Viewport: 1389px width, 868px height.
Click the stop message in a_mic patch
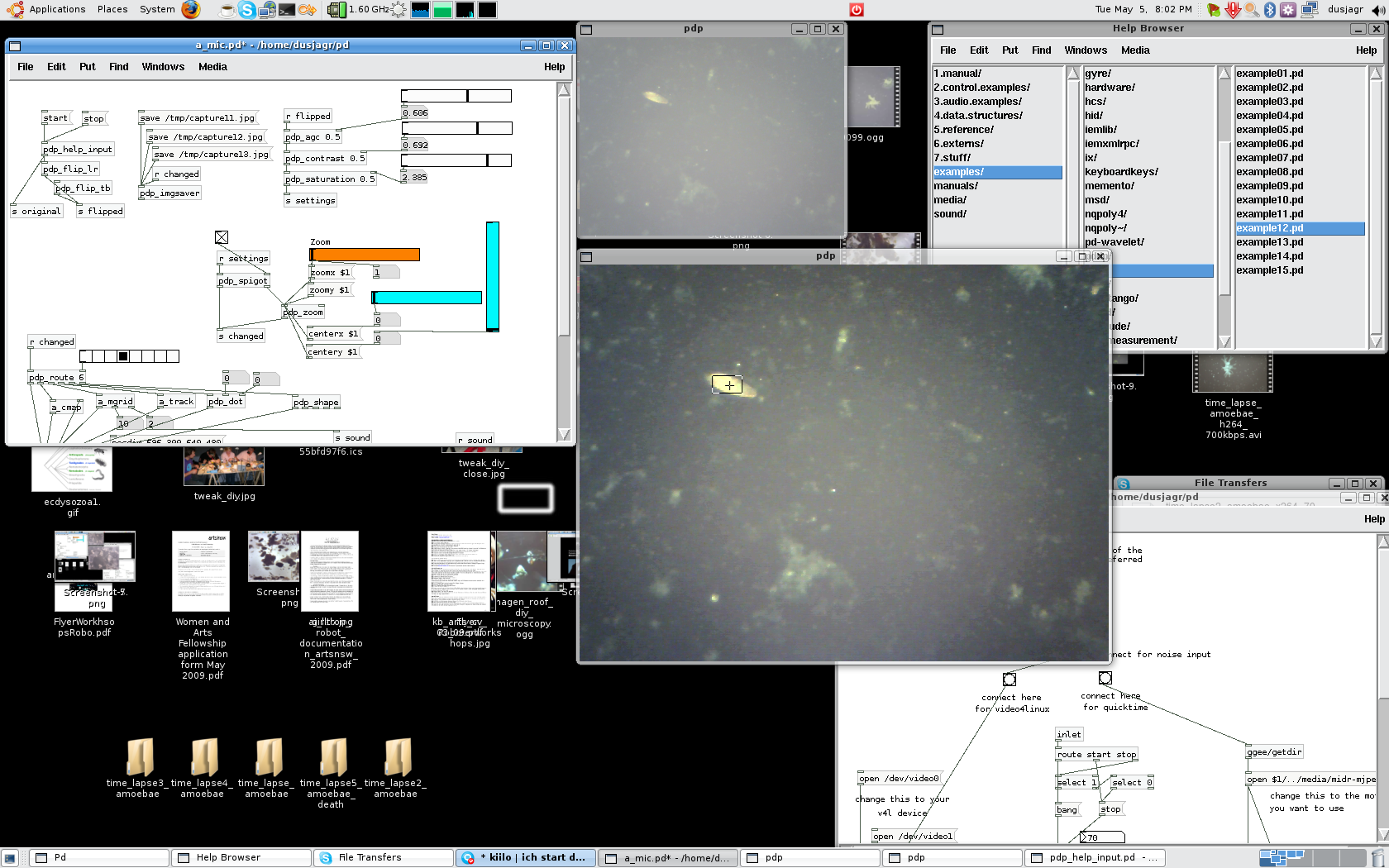point(94,119)
